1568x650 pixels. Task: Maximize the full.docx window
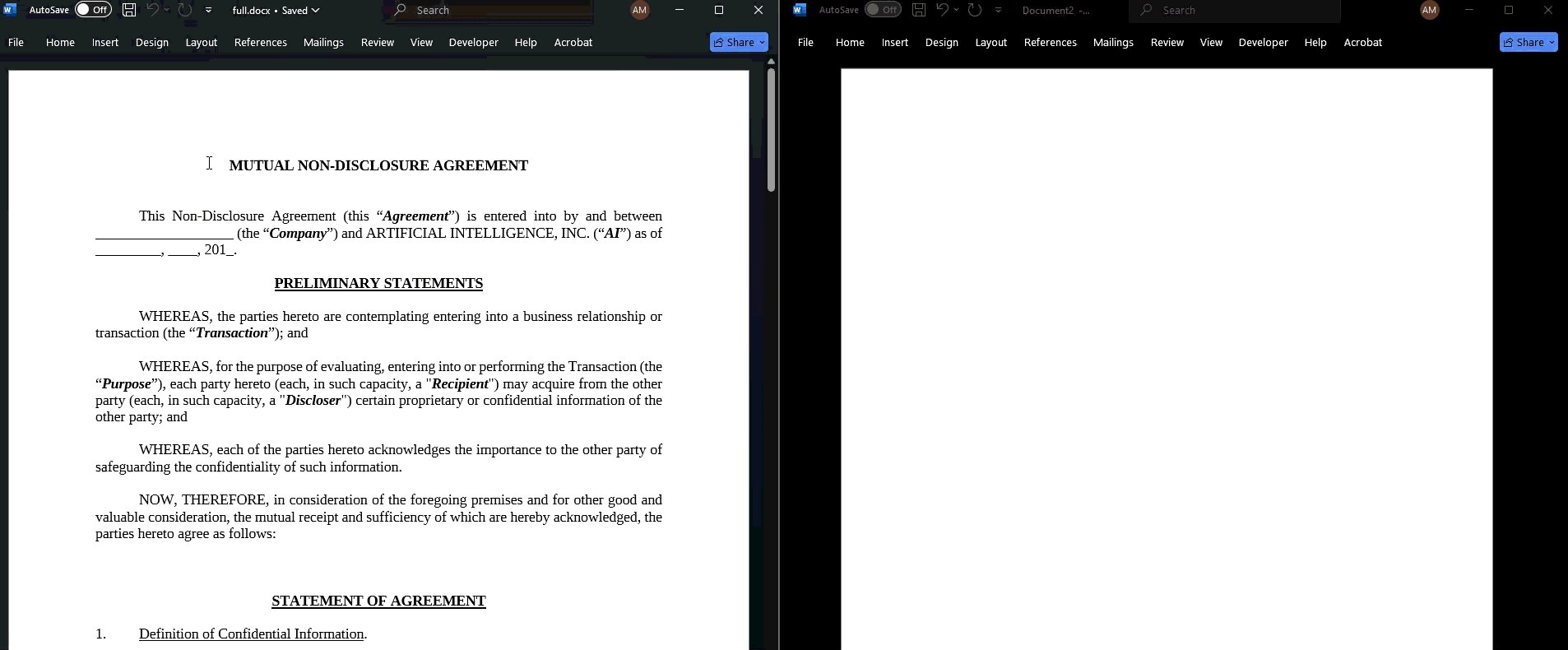719,10
